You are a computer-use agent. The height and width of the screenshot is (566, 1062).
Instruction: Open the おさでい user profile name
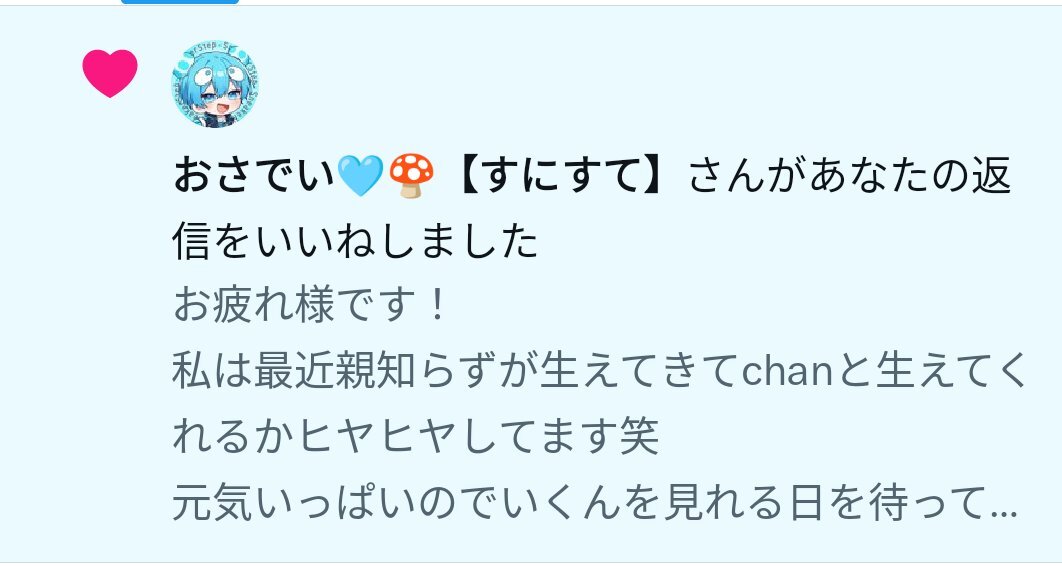254,175
